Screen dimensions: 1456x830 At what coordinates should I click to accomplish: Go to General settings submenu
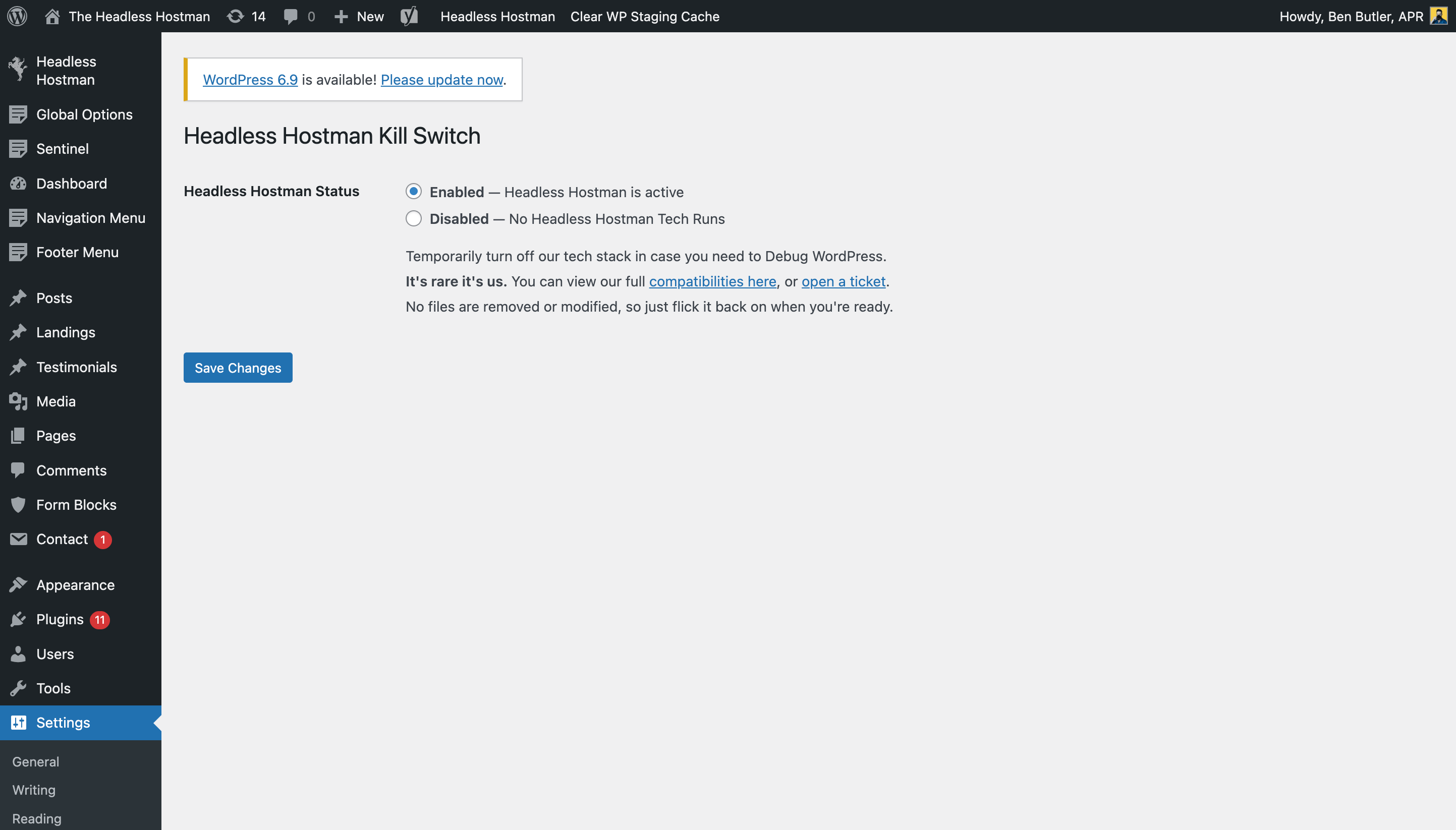click(35, 761)
